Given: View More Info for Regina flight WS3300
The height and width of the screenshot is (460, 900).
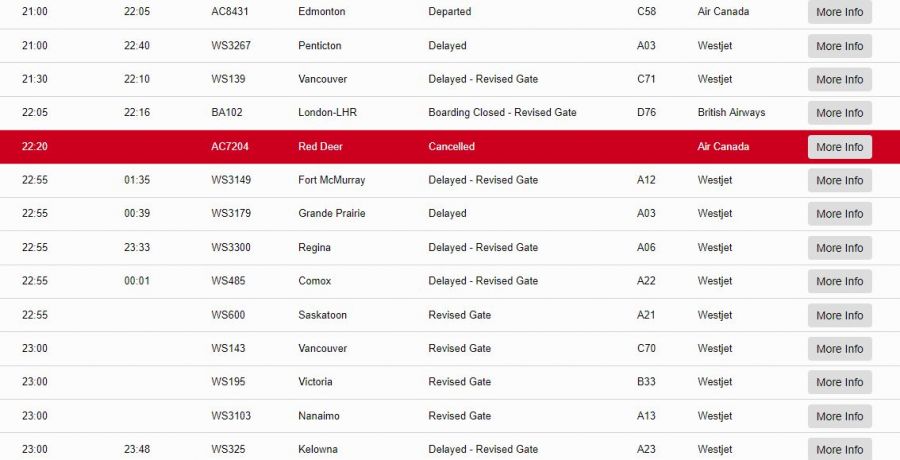Looking at the screenshot, I should (840, 248).
